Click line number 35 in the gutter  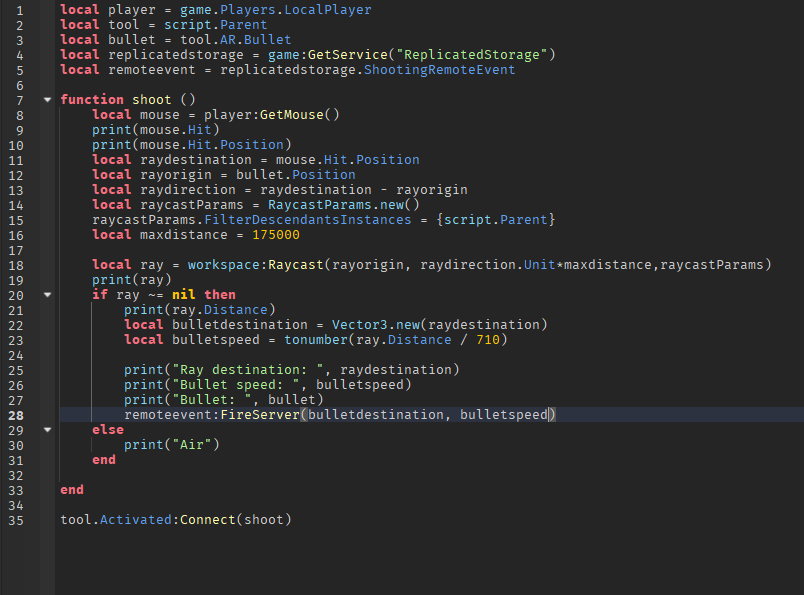coord(16,519)
